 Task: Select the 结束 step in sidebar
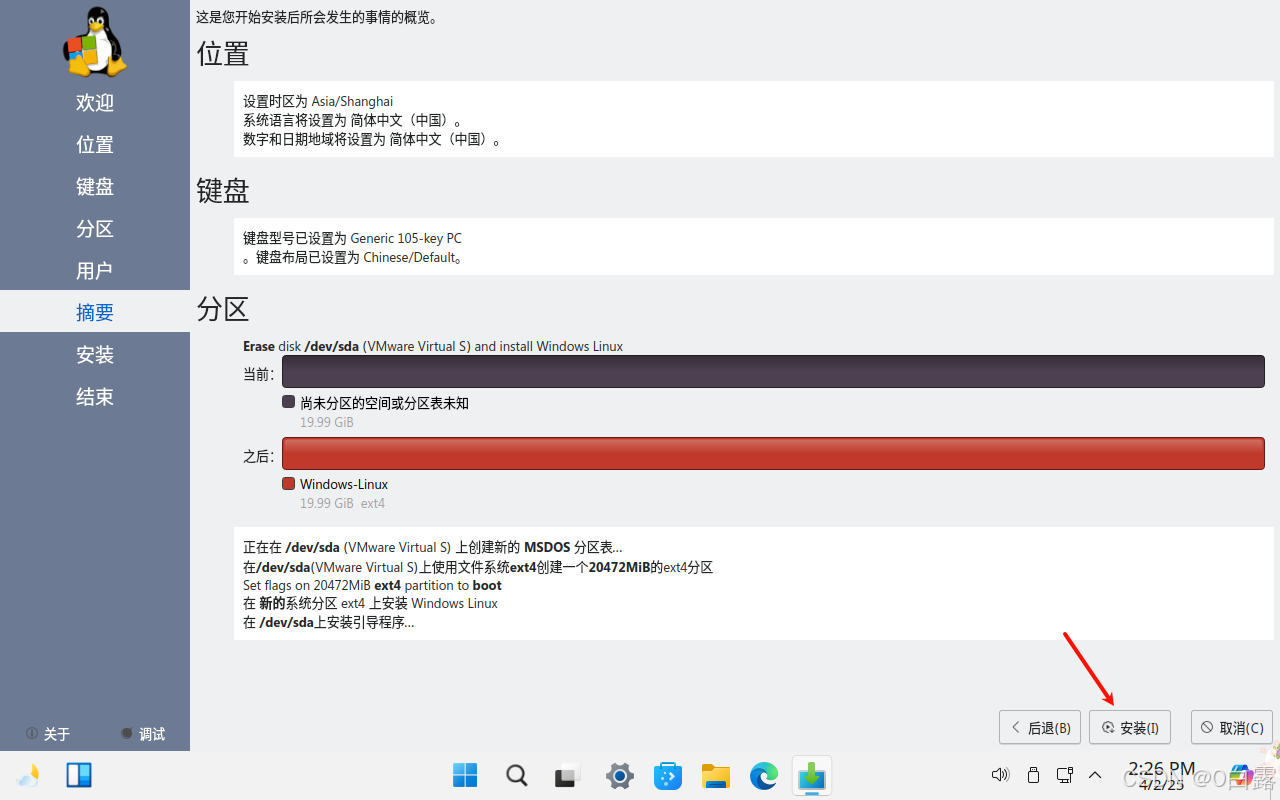coord(95,397)
